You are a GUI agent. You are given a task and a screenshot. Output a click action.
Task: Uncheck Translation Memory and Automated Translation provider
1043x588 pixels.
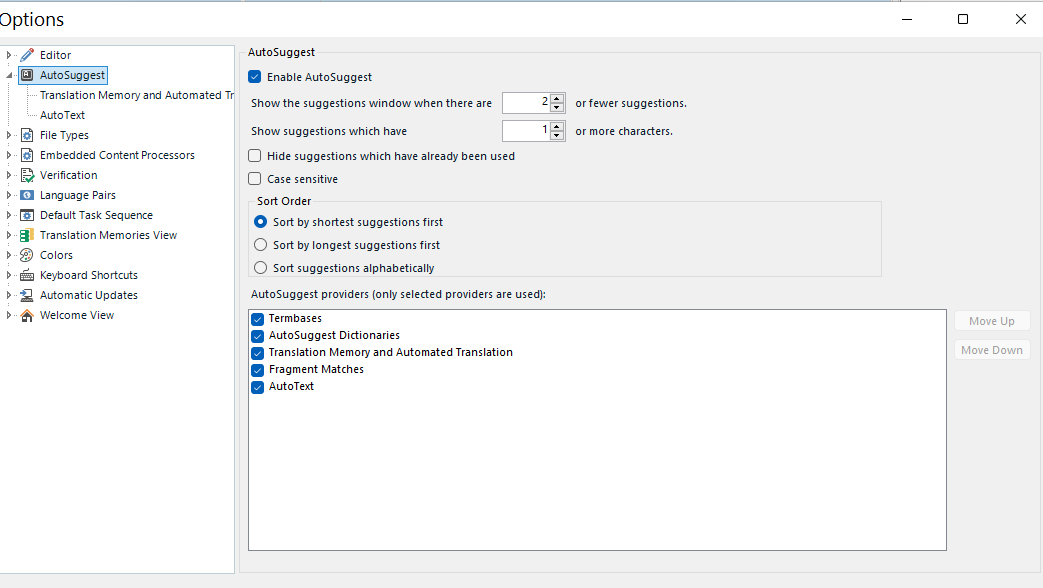coord(257,353)
